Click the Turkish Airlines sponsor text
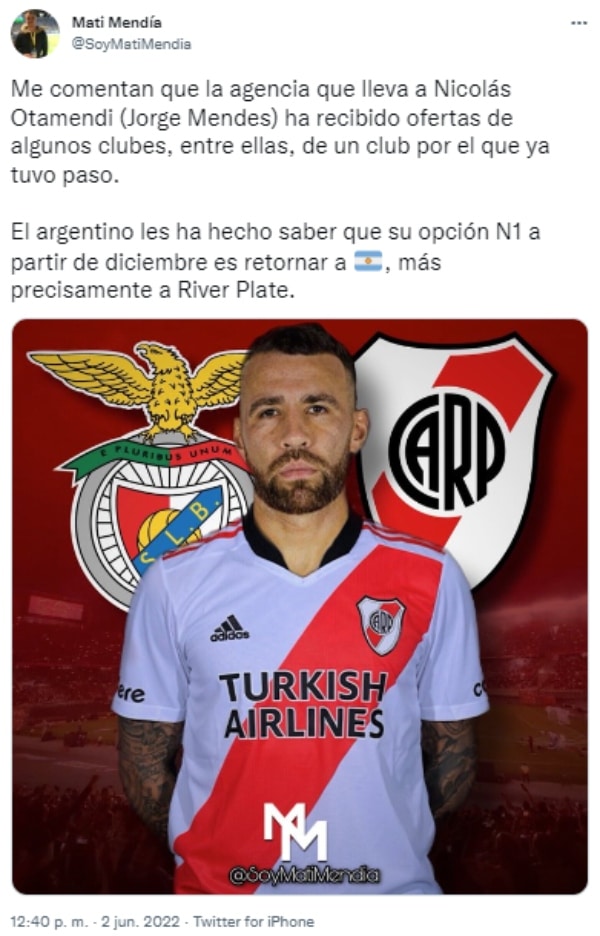Image resolution: width=600 pixels, height=936 pixels. coord(304,704)
